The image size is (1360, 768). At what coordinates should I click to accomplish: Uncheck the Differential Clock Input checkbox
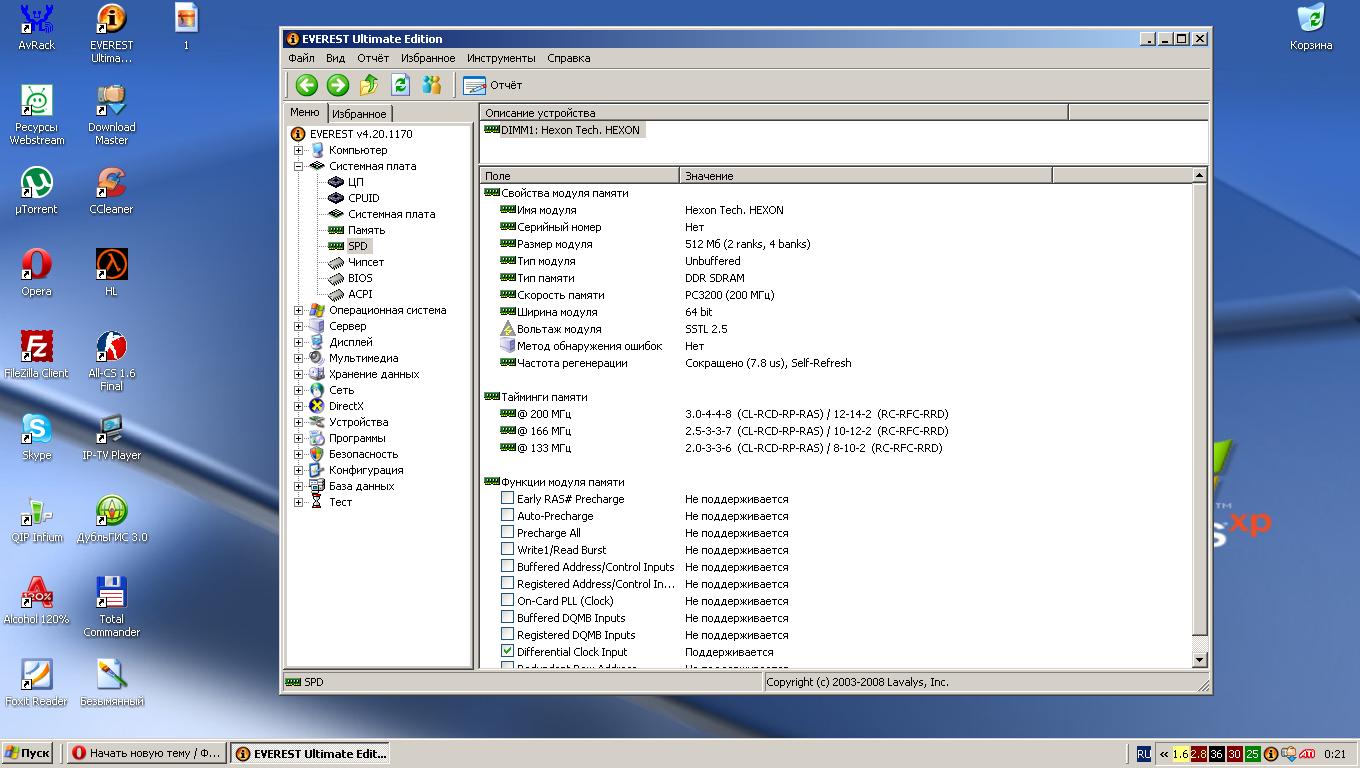point(507,651)
